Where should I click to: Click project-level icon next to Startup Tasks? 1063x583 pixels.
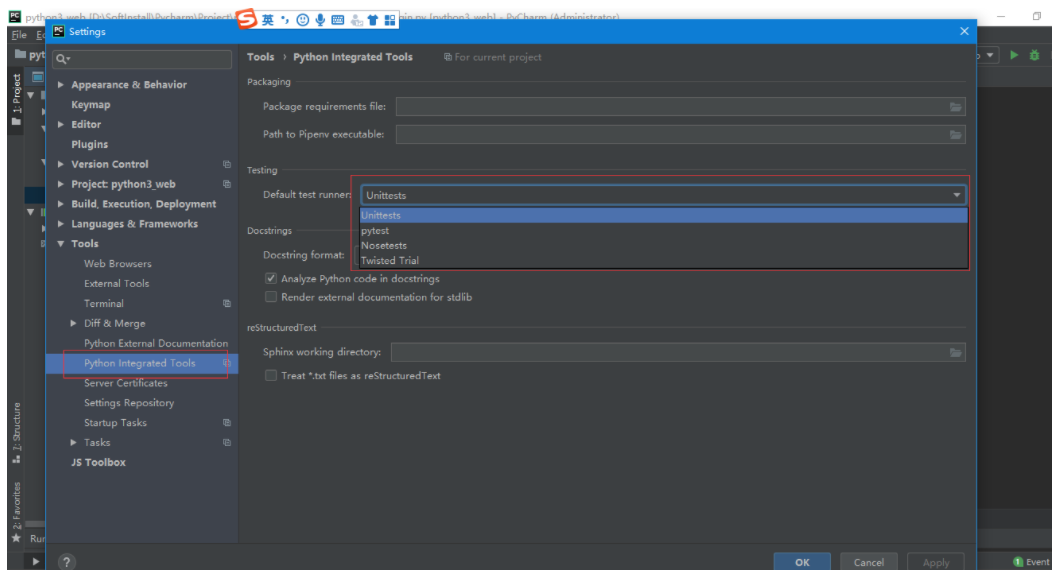[227, 423]
